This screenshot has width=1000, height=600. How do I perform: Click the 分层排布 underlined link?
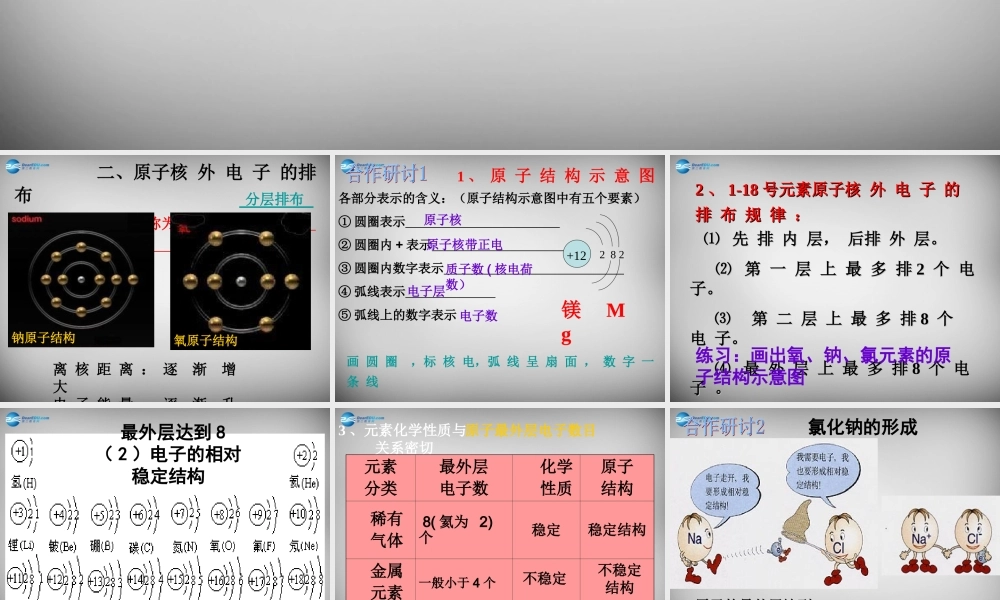click(276, 200)
